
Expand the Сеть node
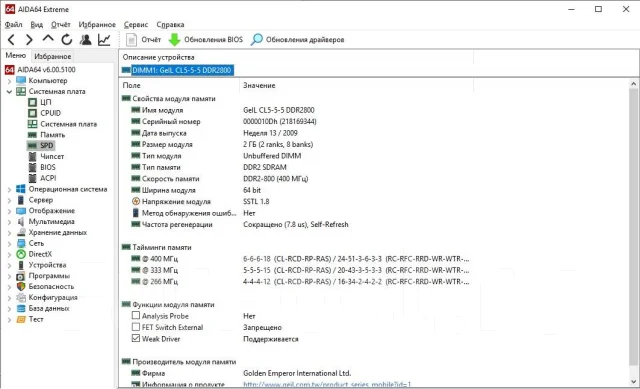(x=9, y=244)
